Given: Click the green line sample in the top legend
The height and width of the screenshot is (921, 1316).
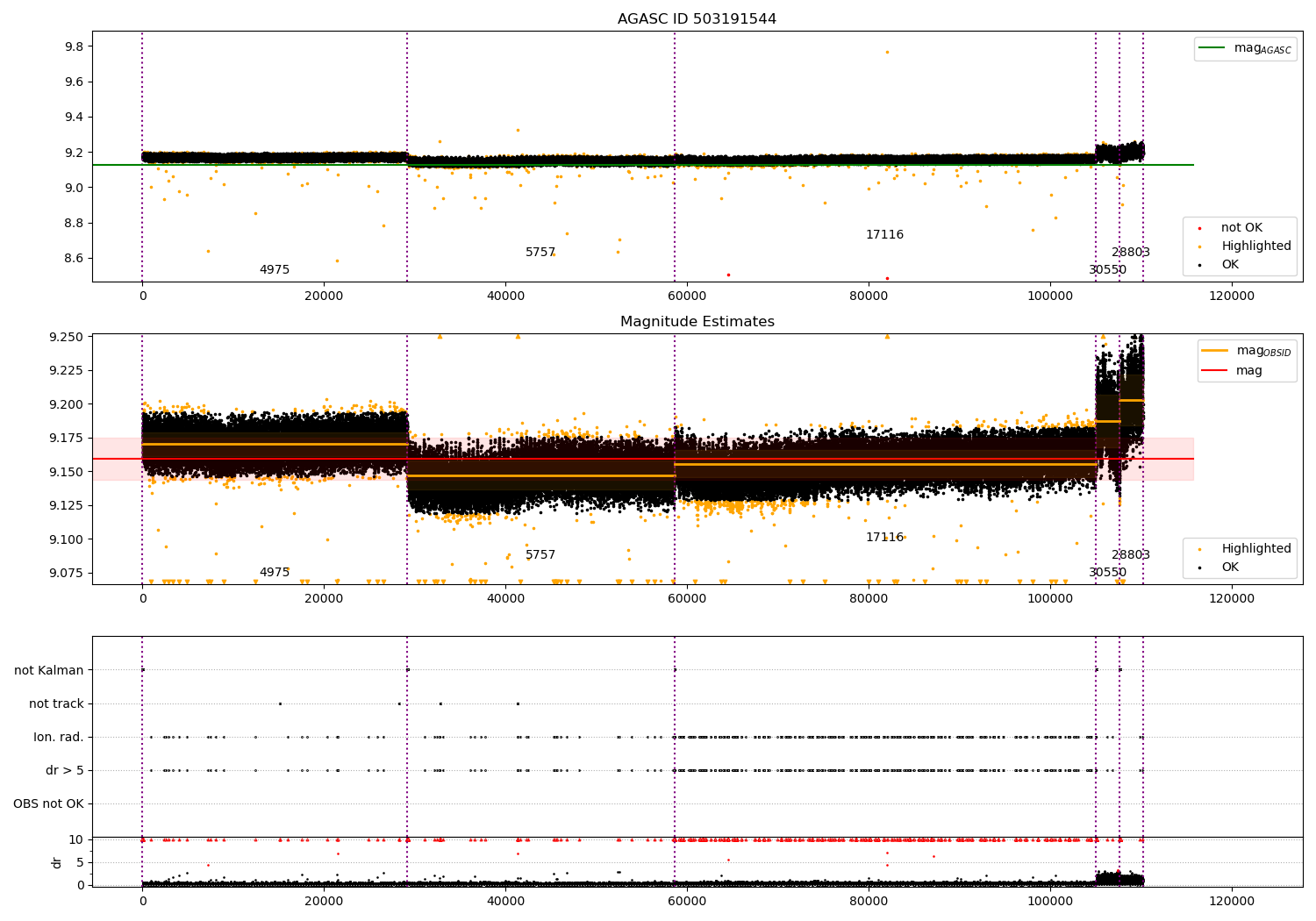Looking at the screenshot, I should pyautogui.click(x=1213, y=48).
